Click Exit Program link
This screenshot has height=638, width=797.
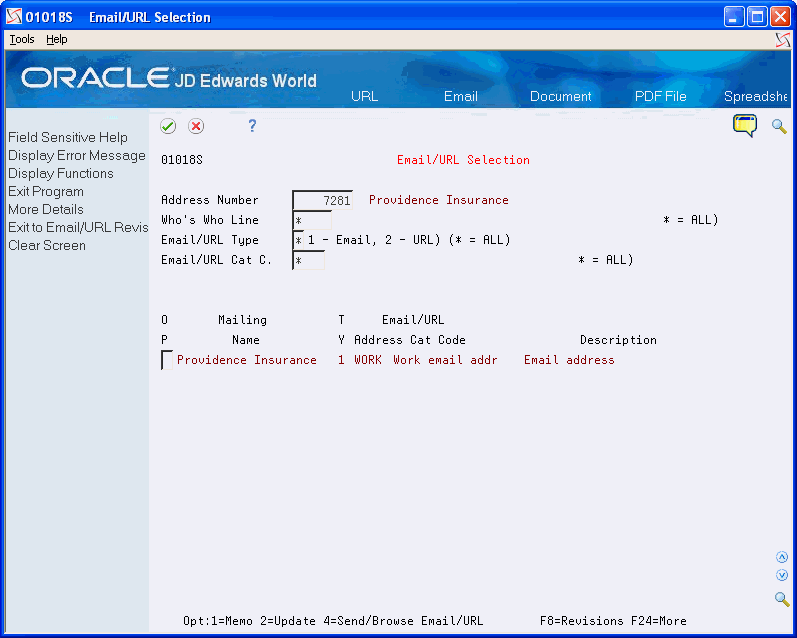tap(46, 191)
